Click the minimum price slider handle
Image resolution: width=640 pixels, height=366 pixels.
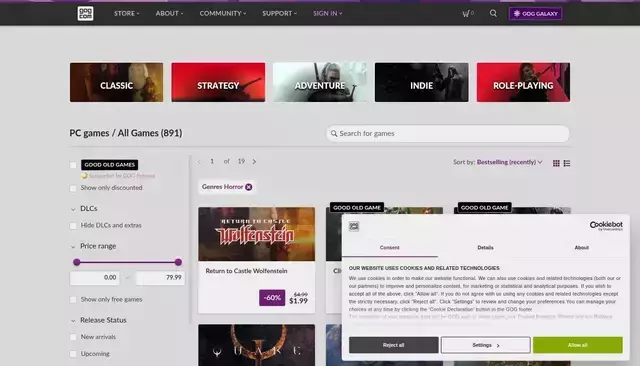pos(77,262)
